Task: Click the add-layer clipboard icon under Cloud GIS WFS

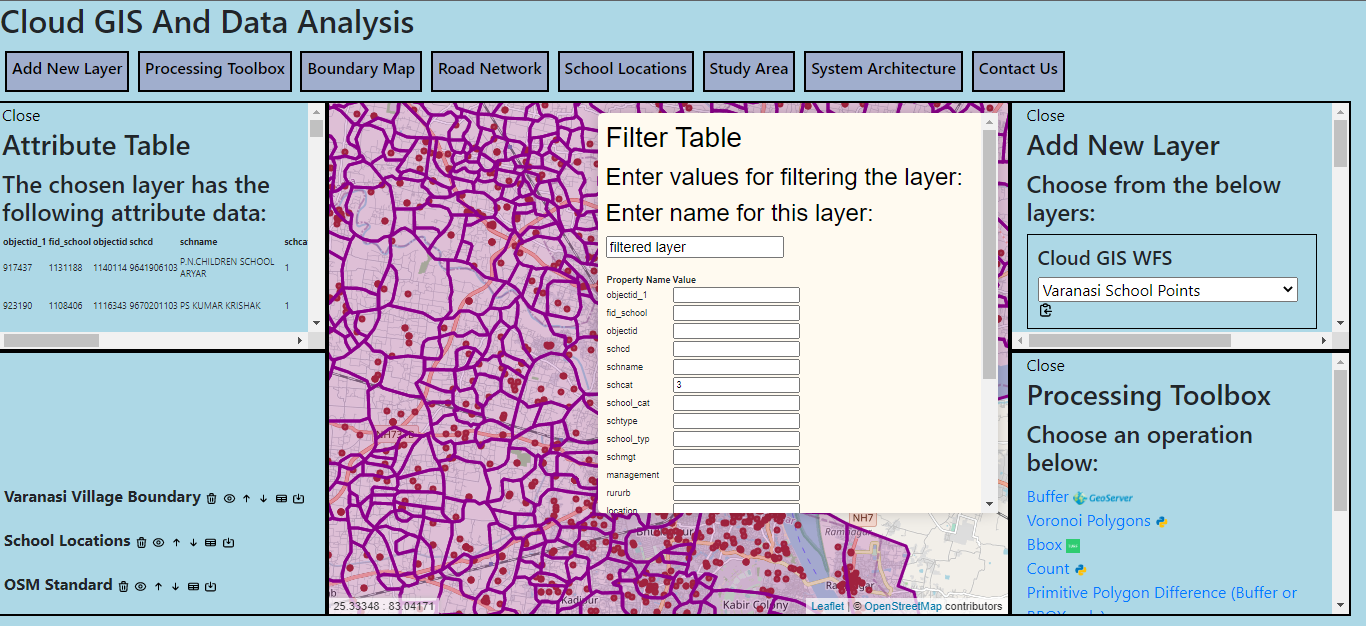Action: [x=1046, y=310]
